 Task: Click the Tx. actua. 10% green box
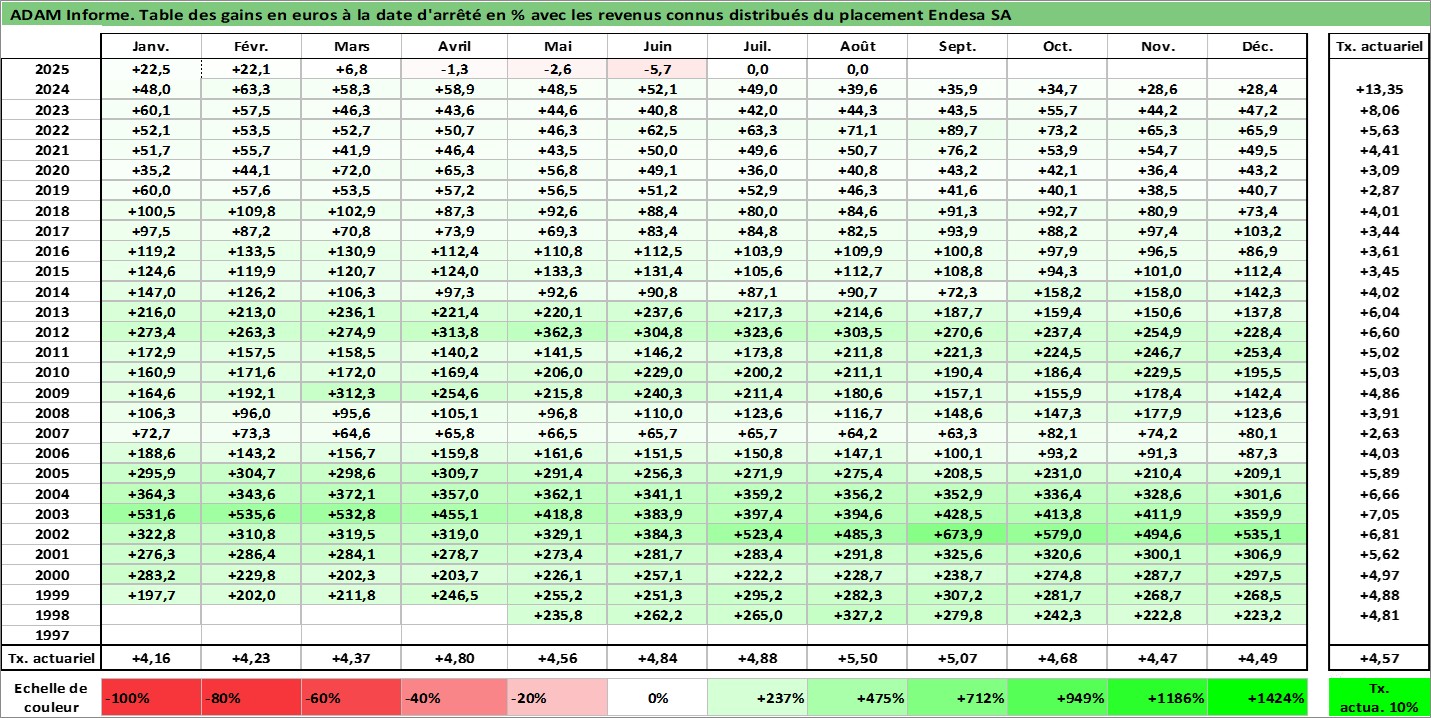(1378, 698)
